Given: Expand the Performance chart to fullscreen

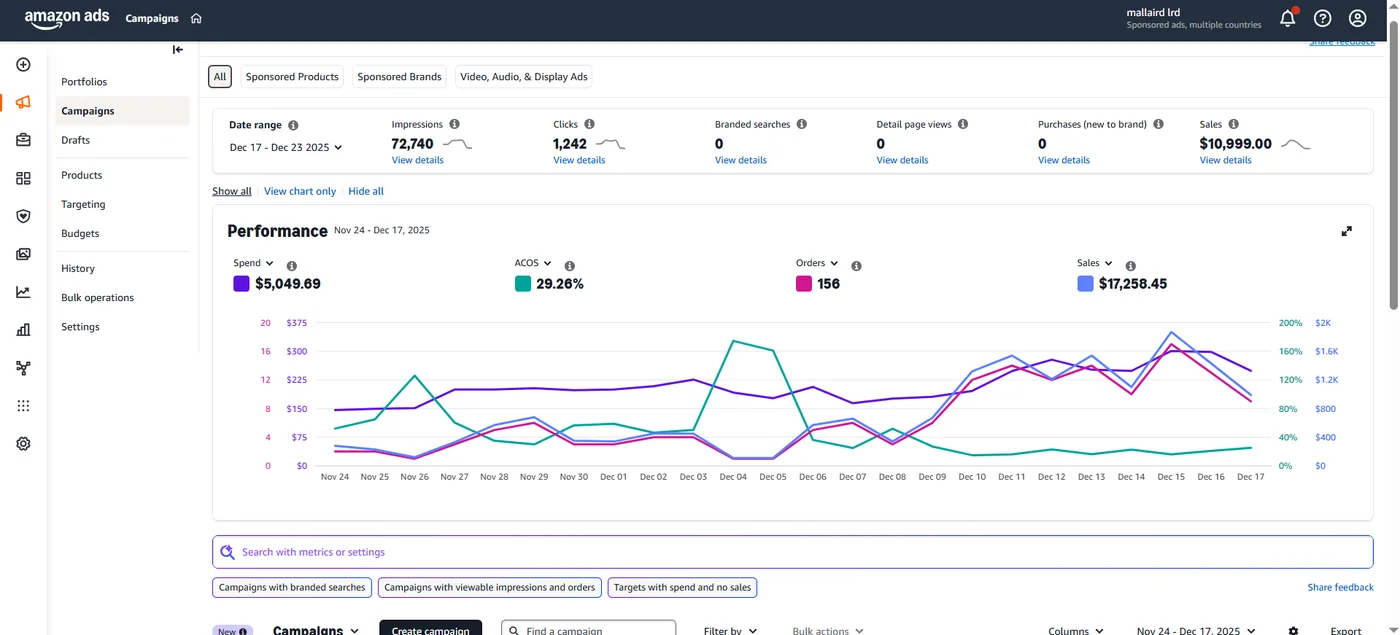Looking at the screenshot, I should pyautogui.click(x=1346, y=231).
